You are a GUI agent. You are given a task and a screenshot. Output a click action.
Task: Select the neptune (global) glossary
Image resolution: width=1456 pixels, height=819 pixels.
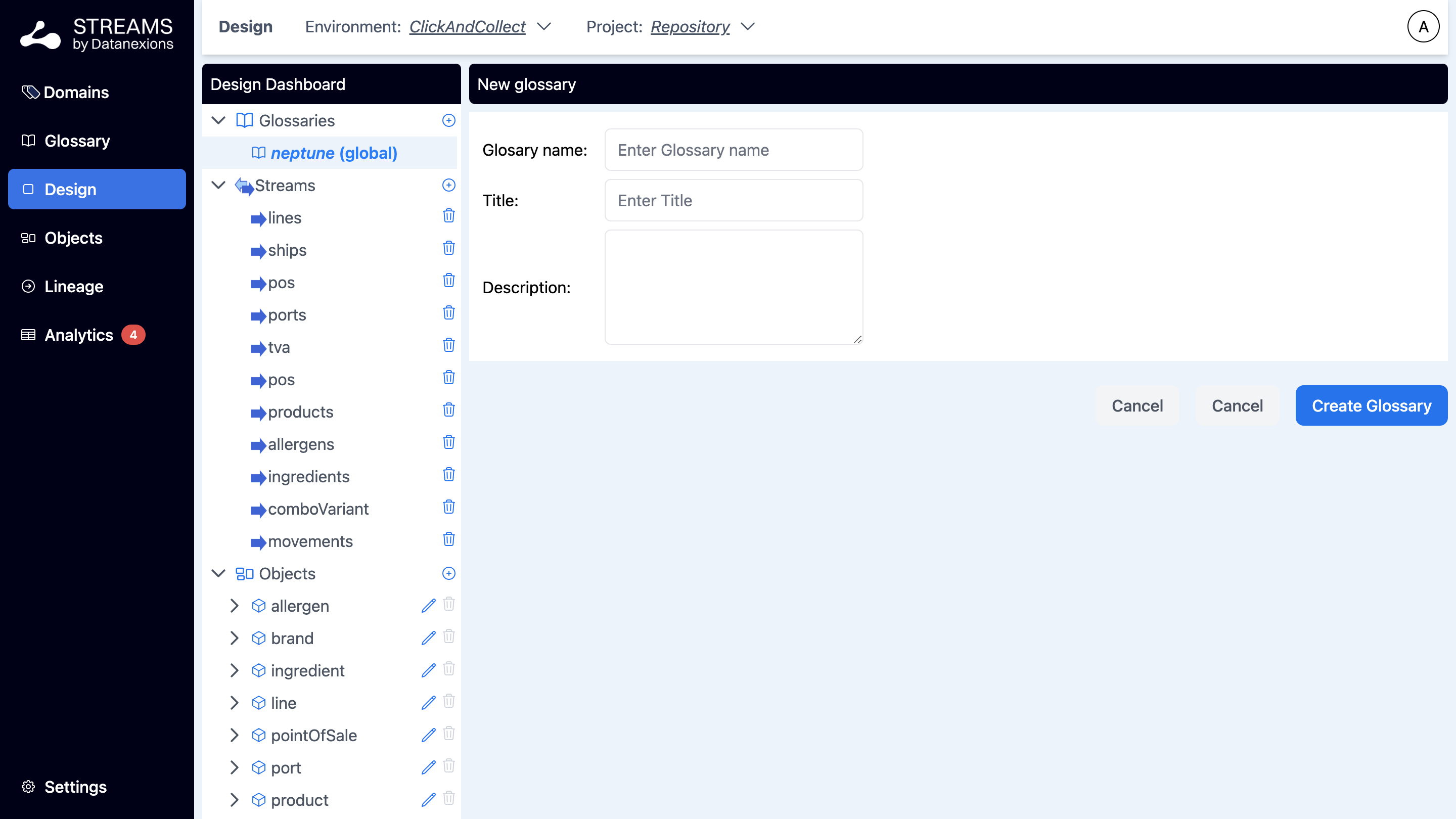[334, 153]
